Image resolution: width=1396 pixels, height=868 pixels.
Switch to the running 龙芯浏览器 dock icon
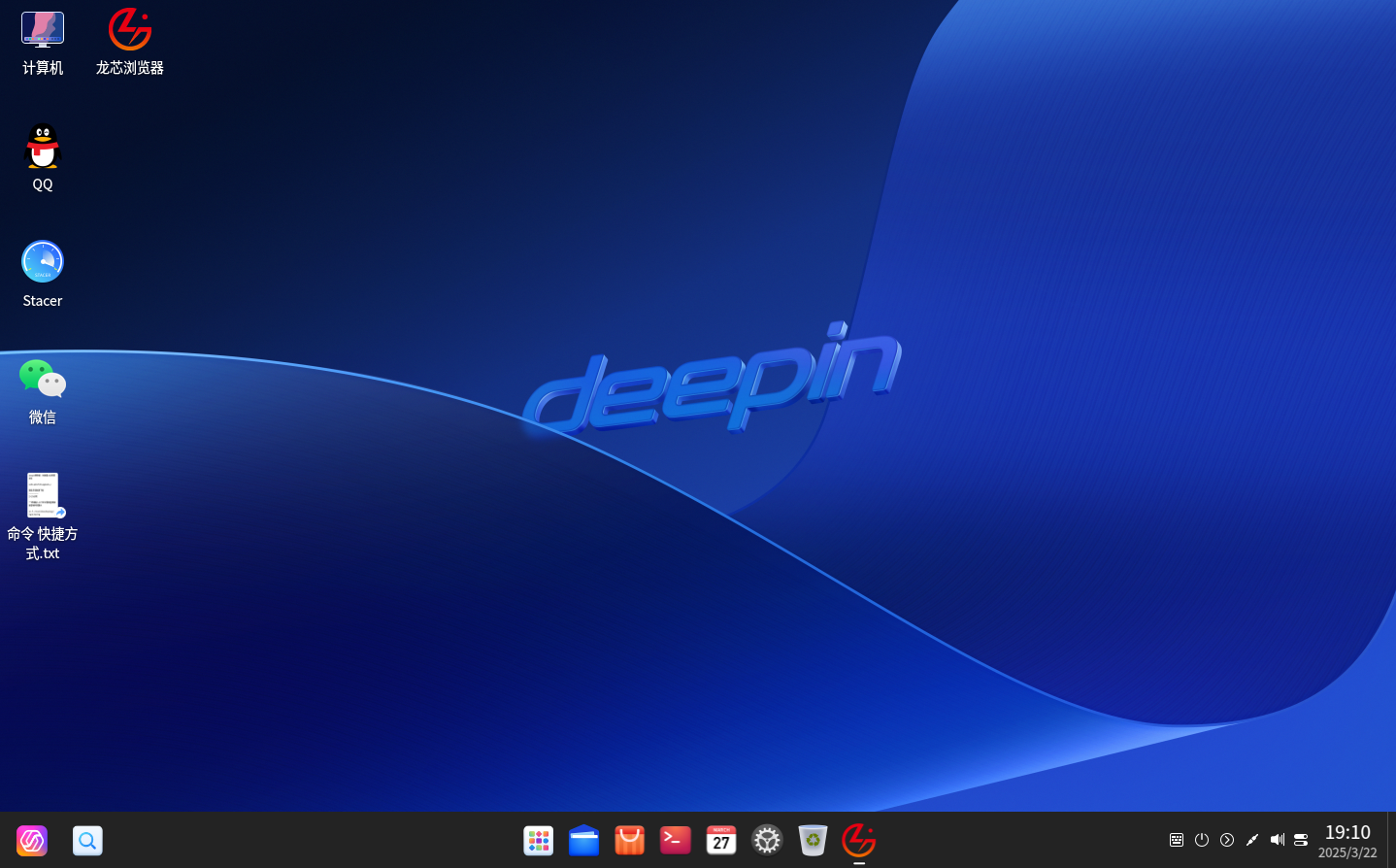pyautogui.click(x=859, y=841)
